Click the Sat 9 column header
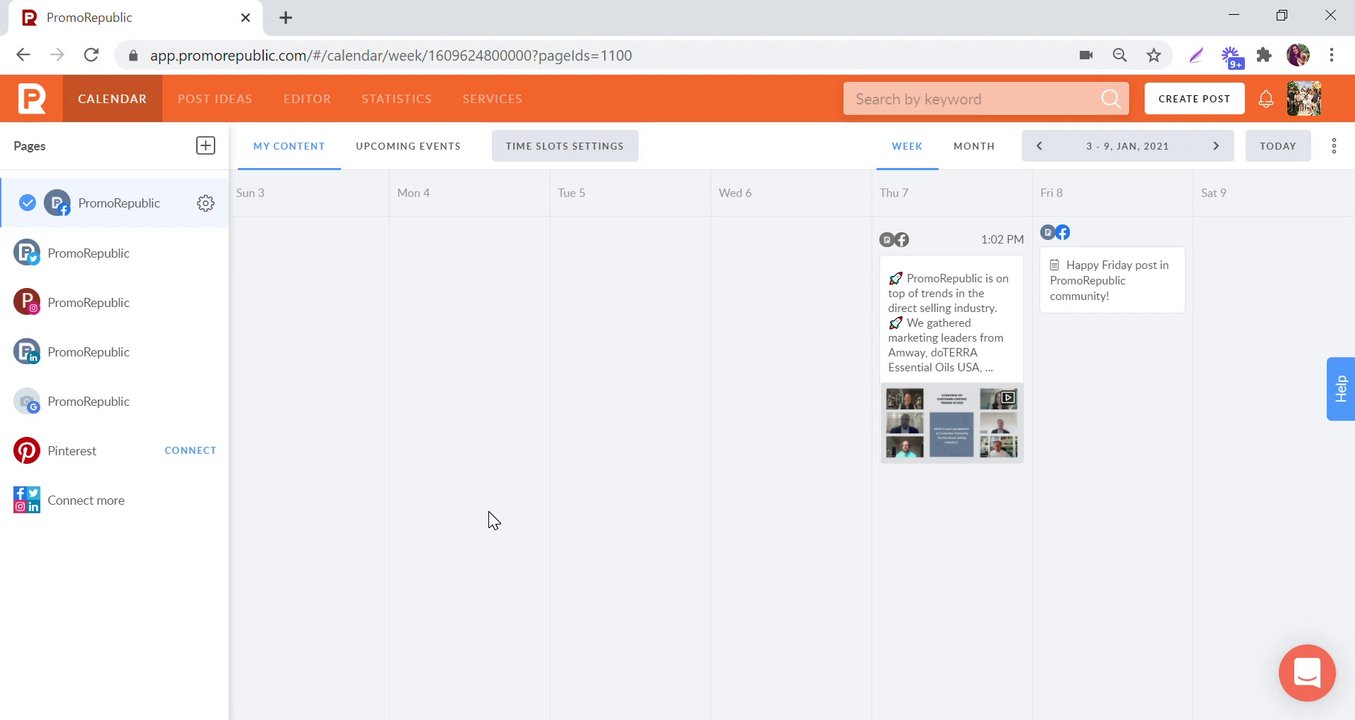 pyautogui.click(x=1213, y=193)
